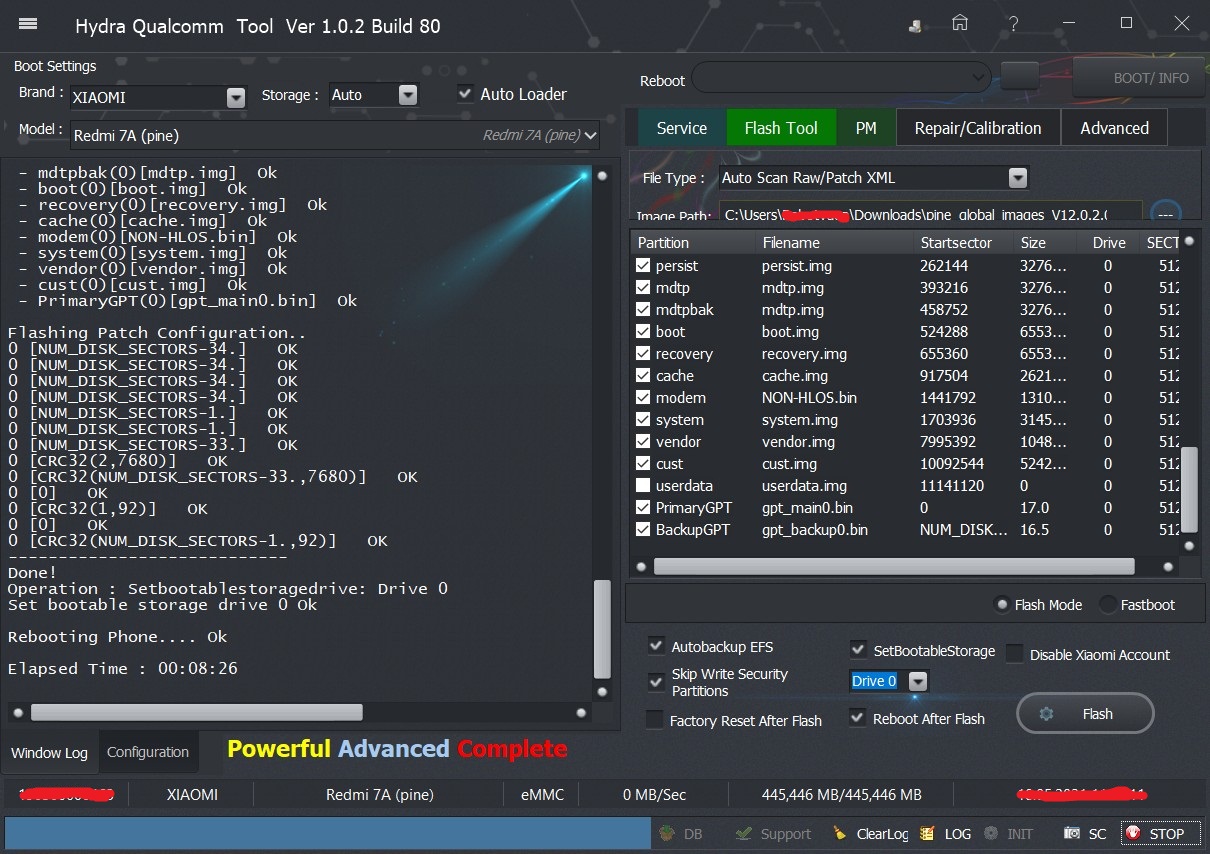Open the Storage dropdown set to Auto
1210x854 pixels.
(x=407, y=95)
